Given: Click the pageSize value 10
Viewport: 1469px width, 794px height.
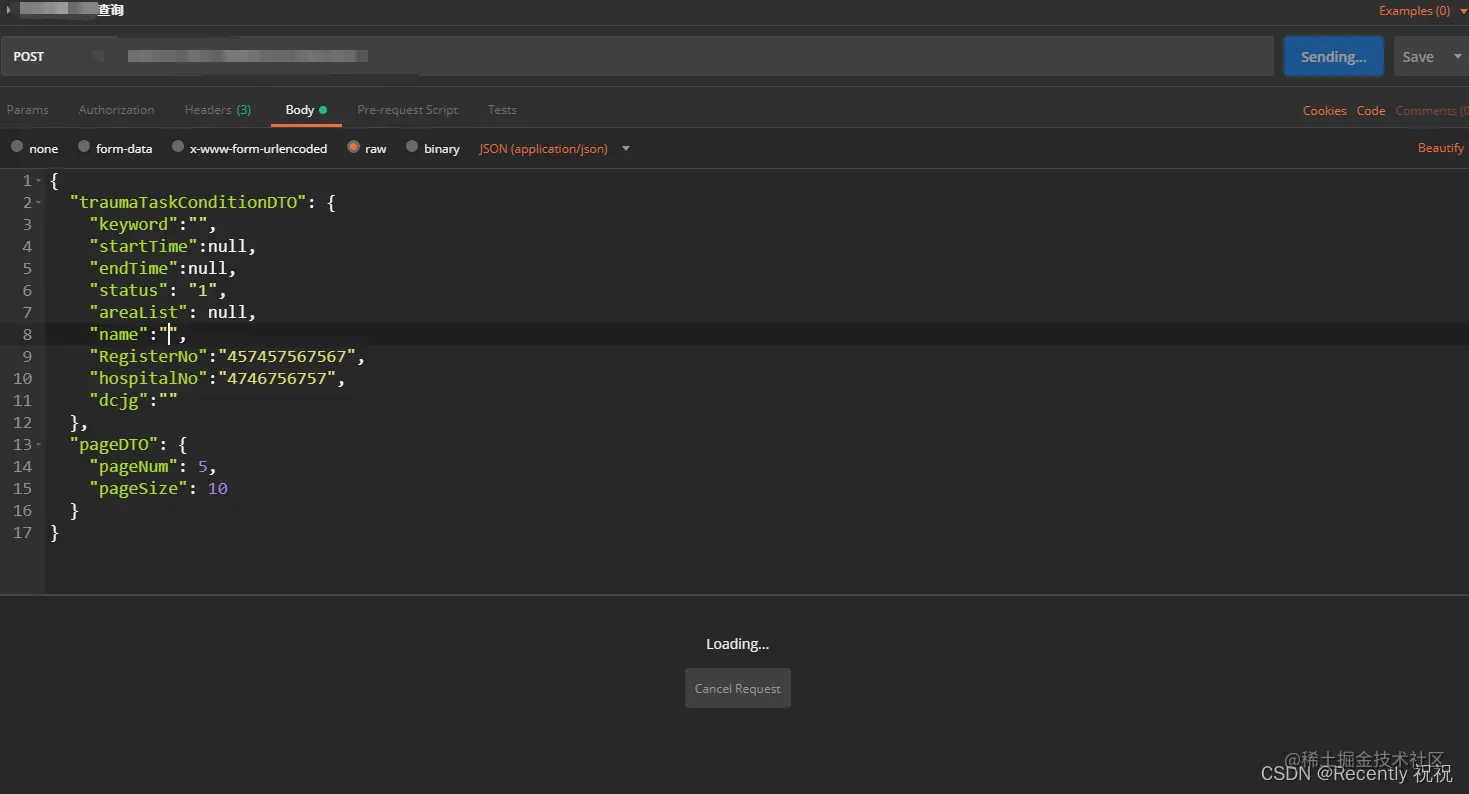Looking at the screenshot, I should pos(218,488).
